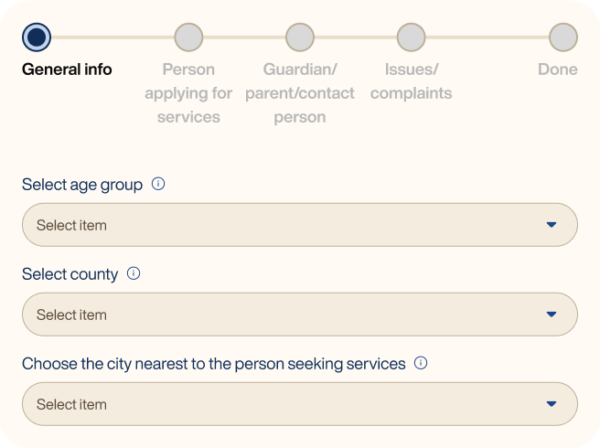The width and height of the screenshot is (600, 448).
Task: Click the Select county field label
Action: coord(70,274)
